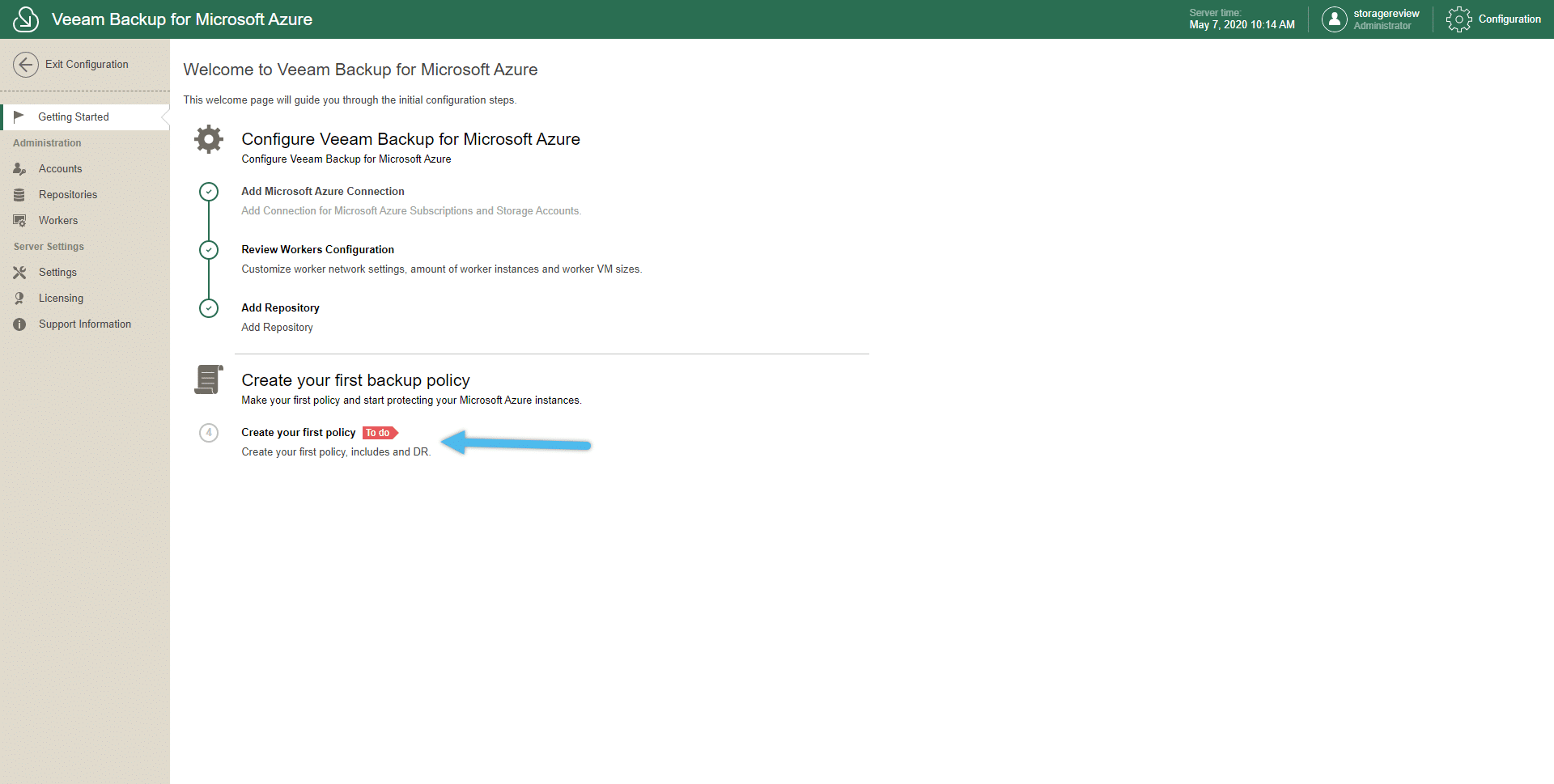Open Review Workers Configuration step
1554x784 pixels.
point(317,249)
